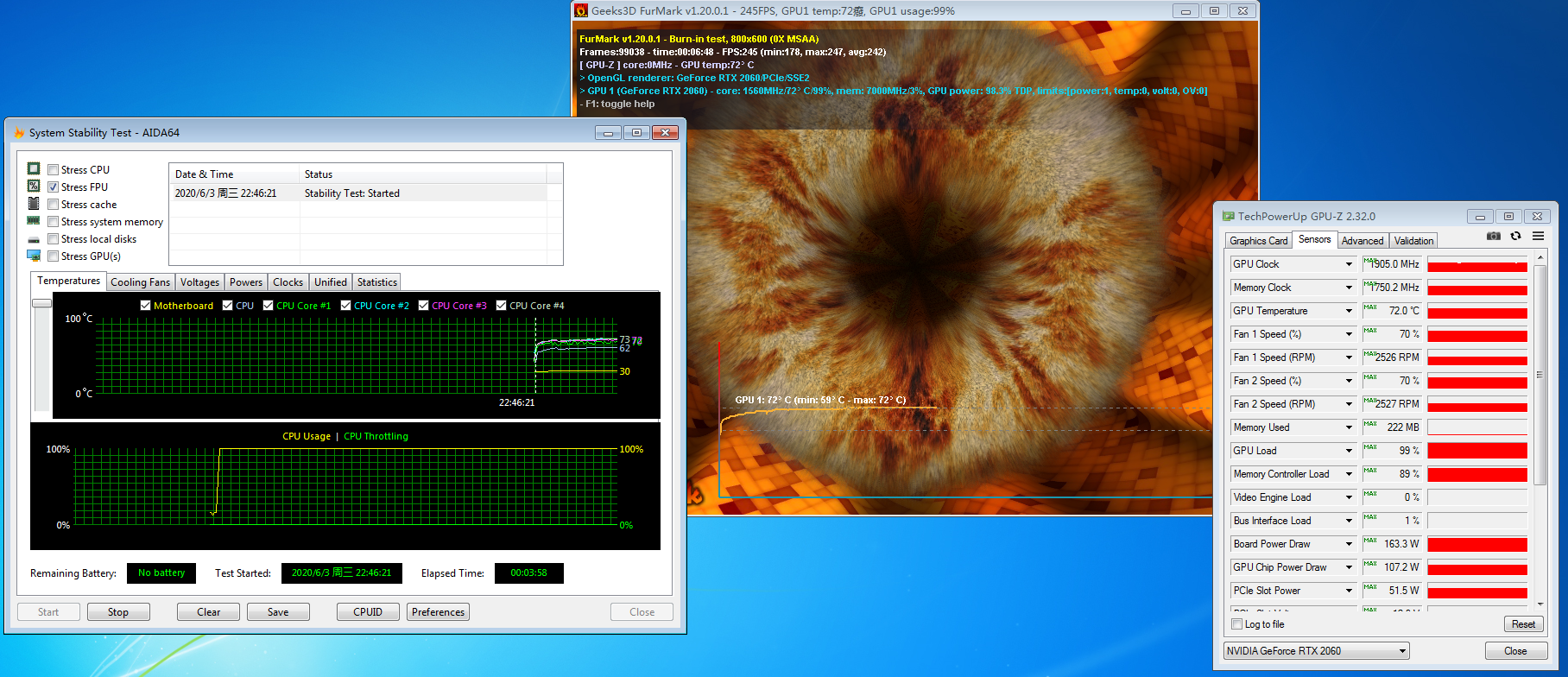Click the disk icon beside Stress local disks
1568x677 pixels.
[x=34, y=239]
